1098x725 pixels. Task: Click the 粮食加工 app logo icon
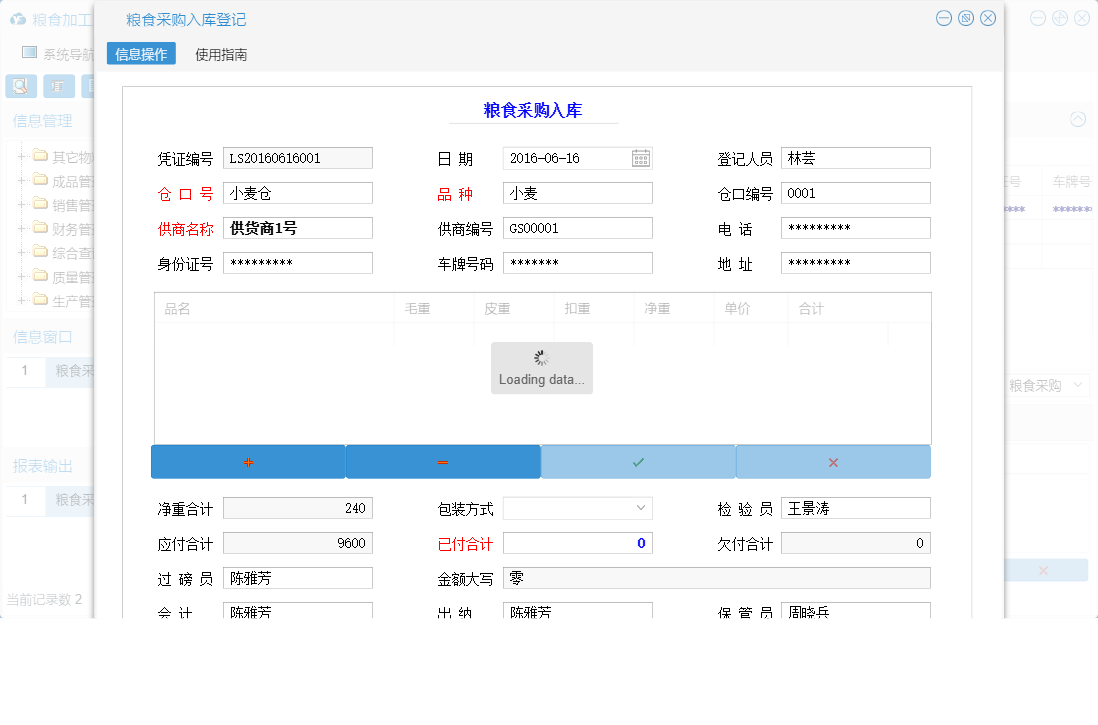coord(18,17)
